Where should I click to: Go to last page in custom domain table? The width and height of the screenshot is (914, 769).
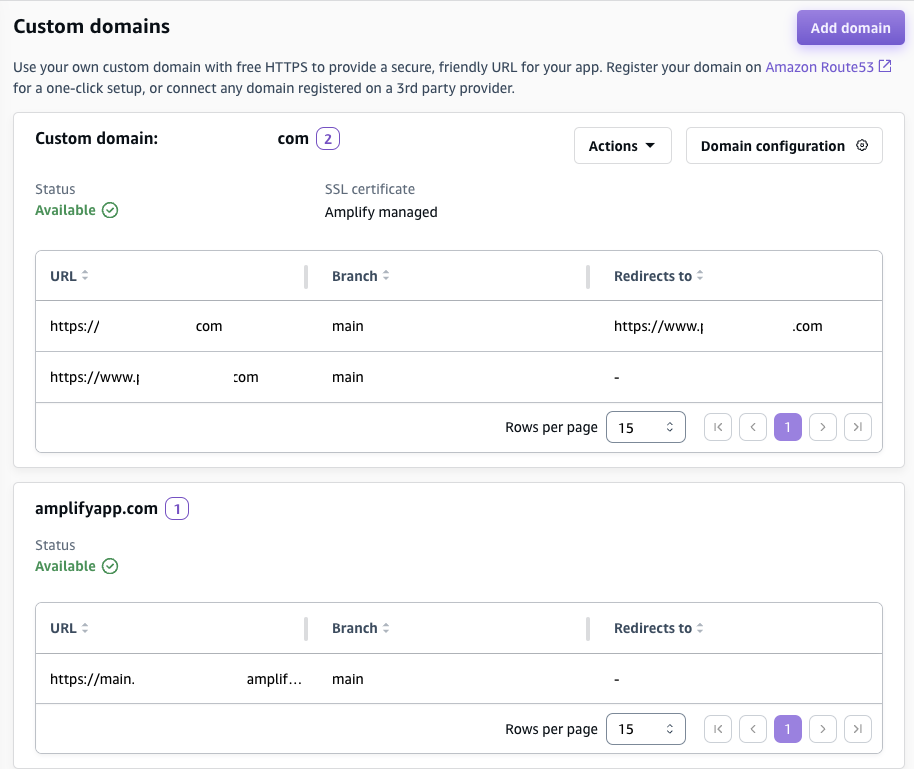857,428
